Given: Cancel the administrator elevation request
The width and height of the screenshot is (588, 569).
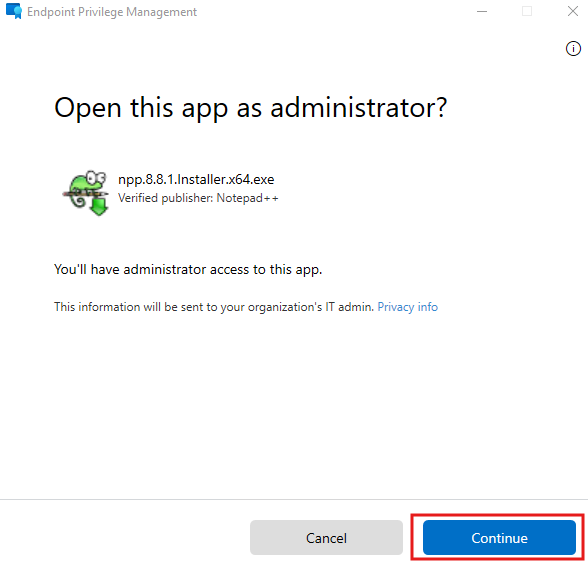Looking at the screenshot, I should (326, 537).
